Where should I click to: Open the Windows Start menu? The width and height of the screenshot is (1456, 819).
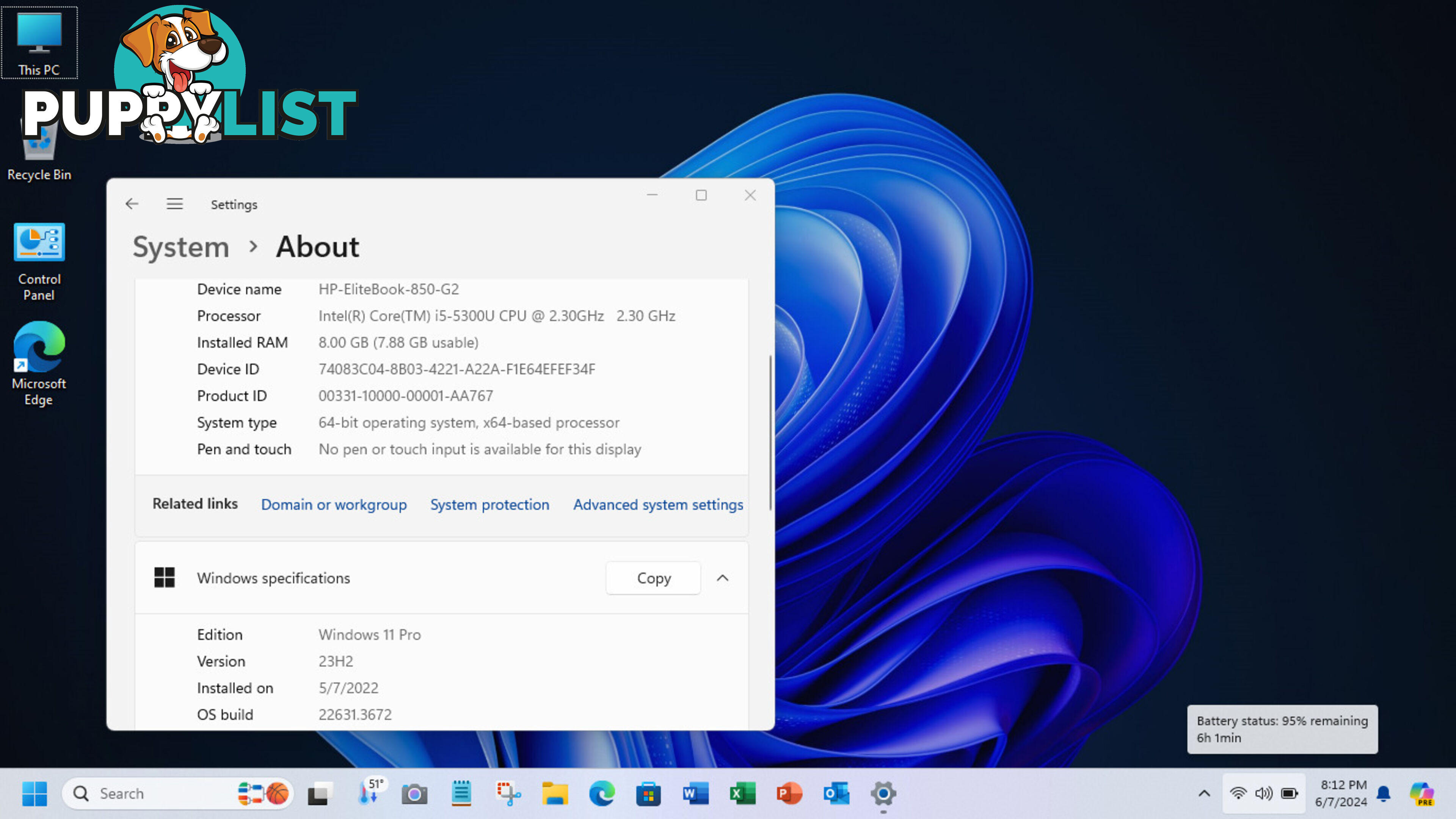pyautogui.click(x=35, y=794)
